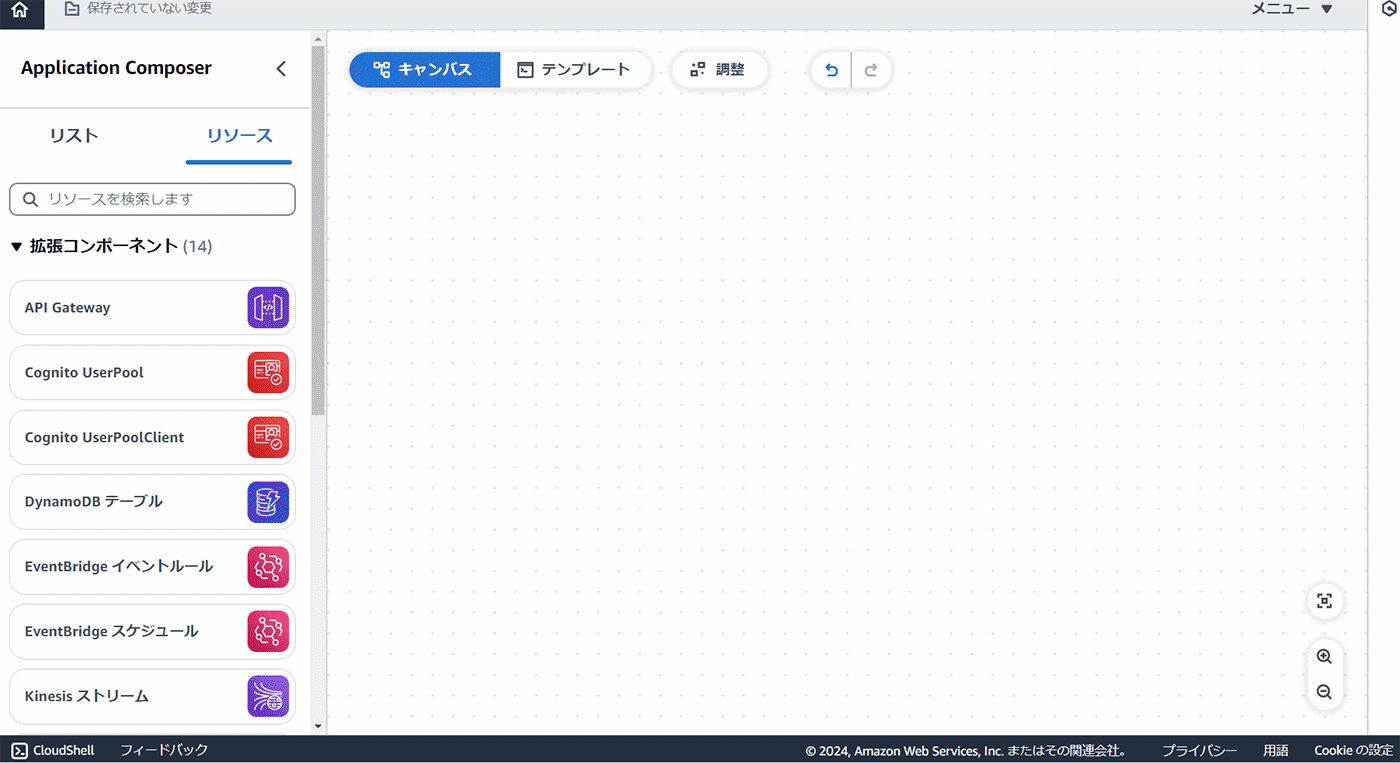Open the 用語 link
Screen dimensions: 1400x763
(x=1275, y=750)
